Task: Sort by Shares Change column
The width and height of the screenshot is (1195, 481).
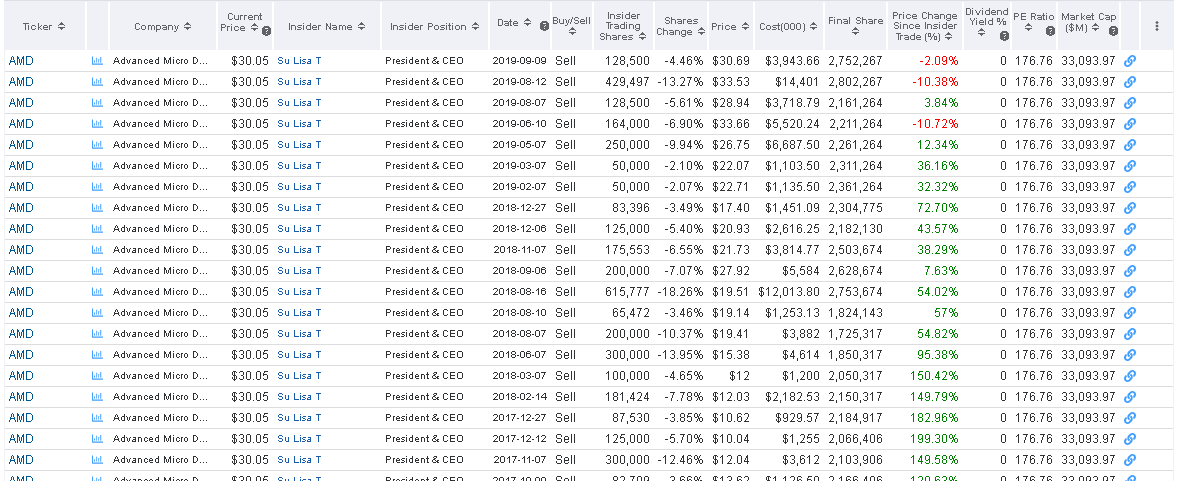Action: coord(679,27)
